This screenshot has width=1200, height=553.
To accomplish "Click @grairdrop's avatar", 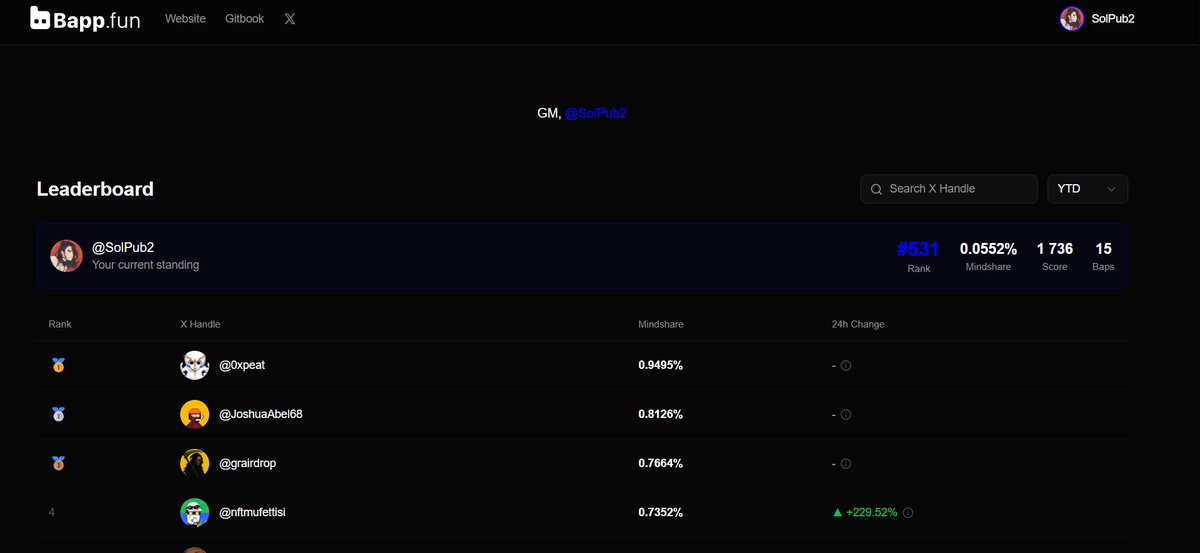I will click(195, 463).
